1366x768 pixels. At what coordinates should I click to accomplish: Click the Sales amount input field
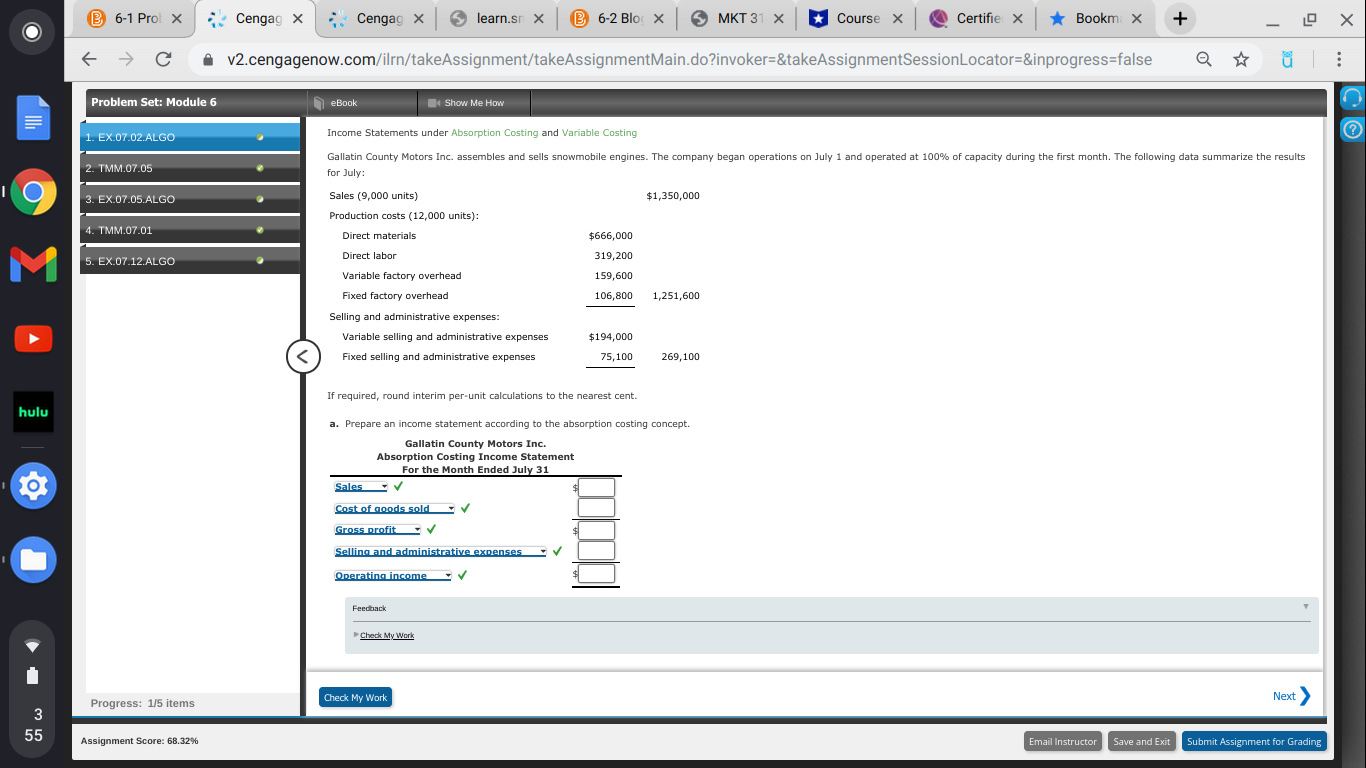(x=596, y=488)
